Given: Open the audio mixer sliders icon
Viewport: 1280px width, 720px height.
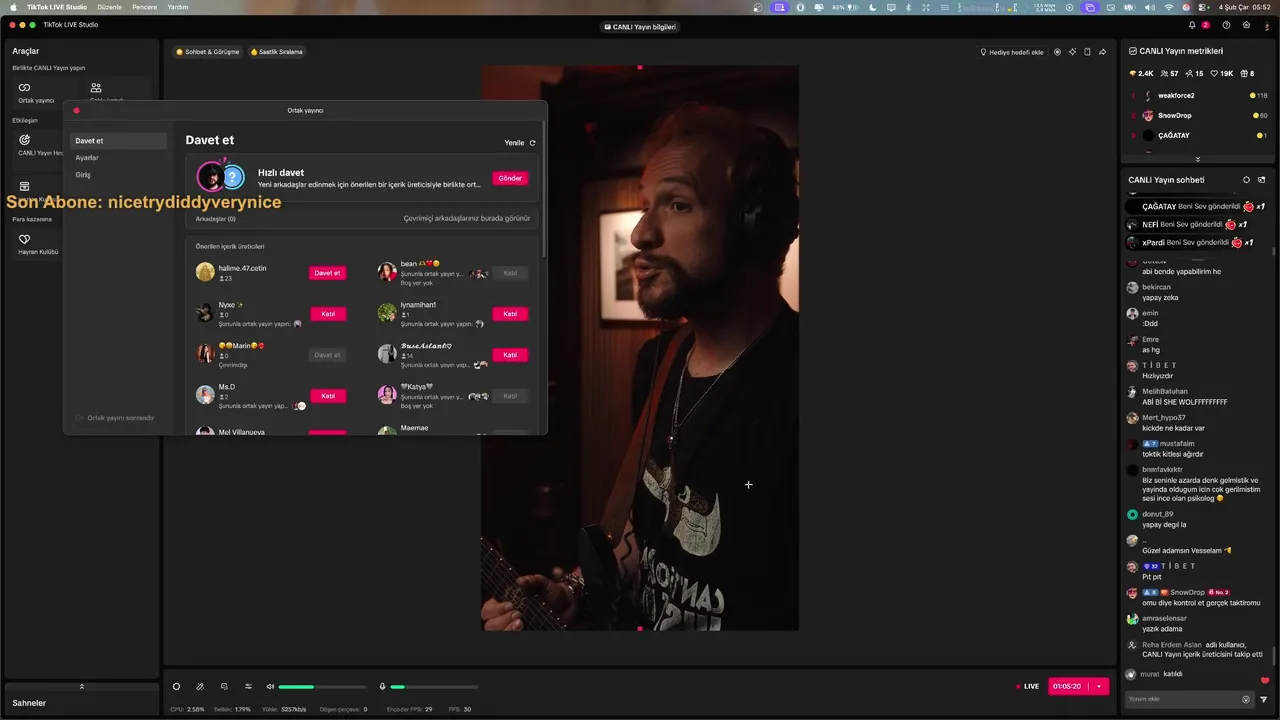Looking at the screenshot, I should coord(248,686).
